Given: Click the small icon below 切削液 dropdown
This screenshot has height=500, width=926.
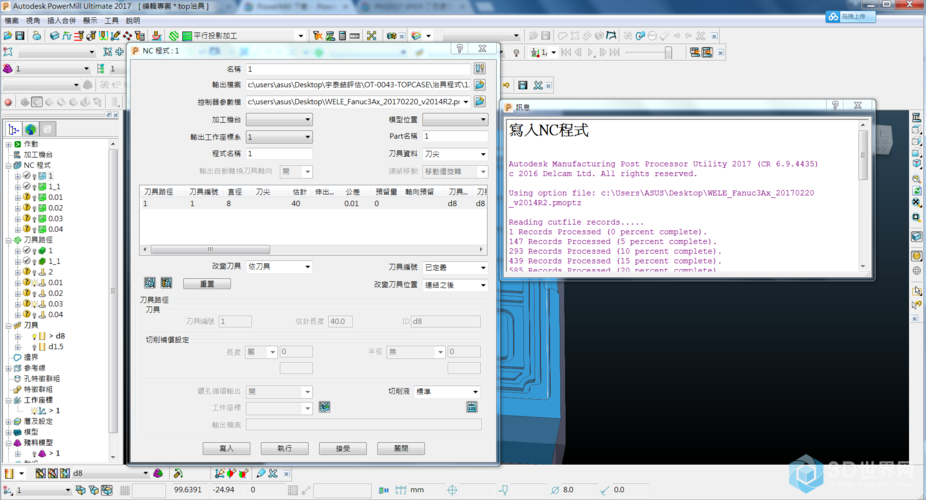Looking at the screenshot, I should (x=471, y=407).
